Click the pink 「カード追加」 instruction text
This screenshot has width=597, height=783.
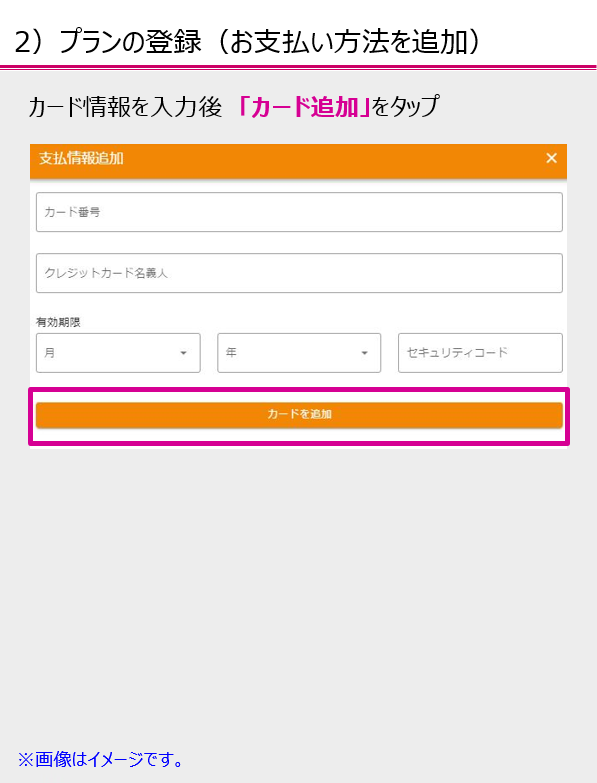(304, 106)
